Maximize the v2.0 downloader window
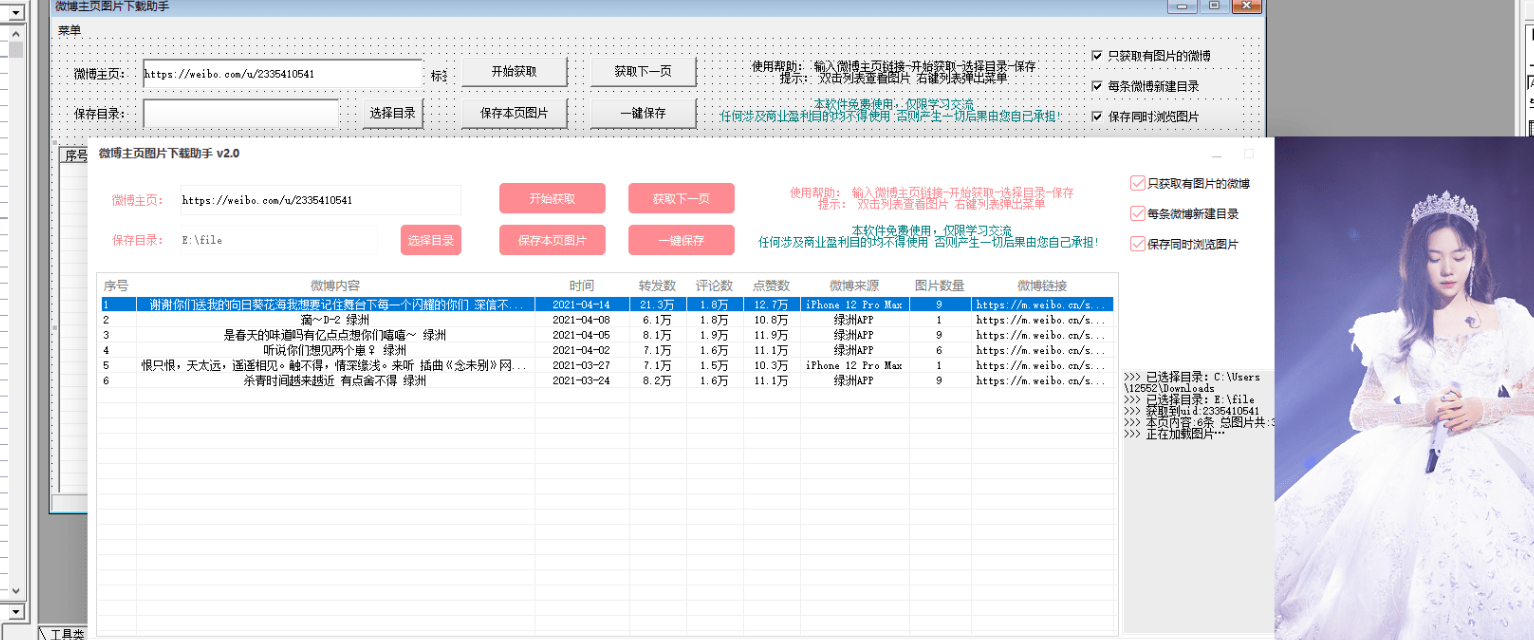 click(1248, 155)
